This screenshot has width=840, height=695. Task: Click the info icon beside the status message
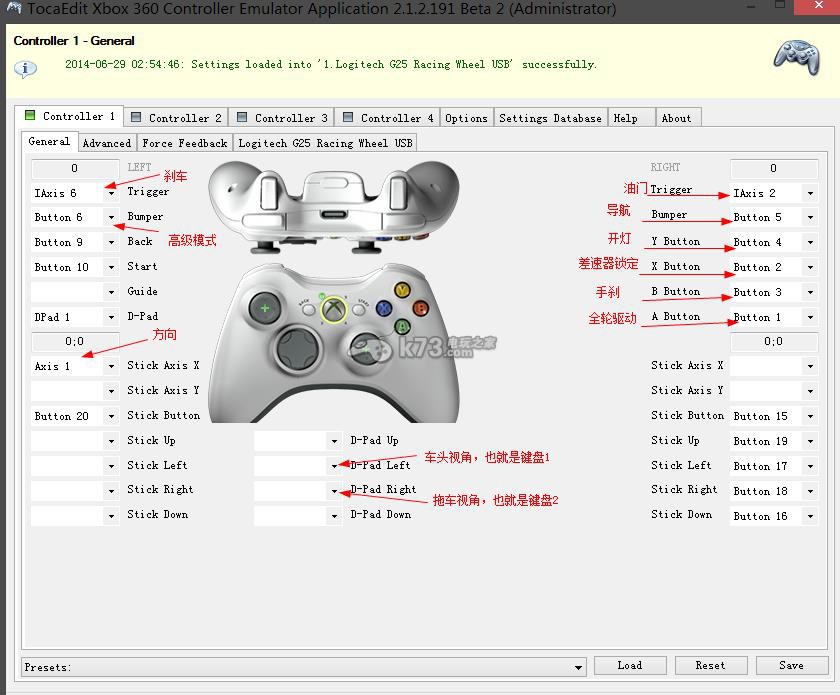pyautogui.click(x=25, y=68)
